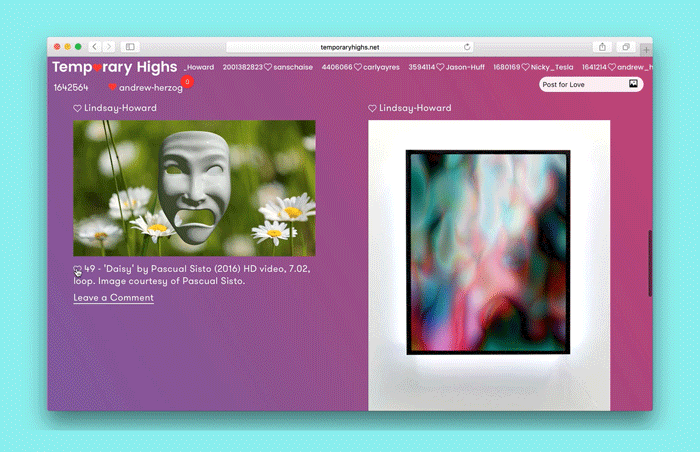Click the score 4406066 in the ticker

tap(337, 67)
